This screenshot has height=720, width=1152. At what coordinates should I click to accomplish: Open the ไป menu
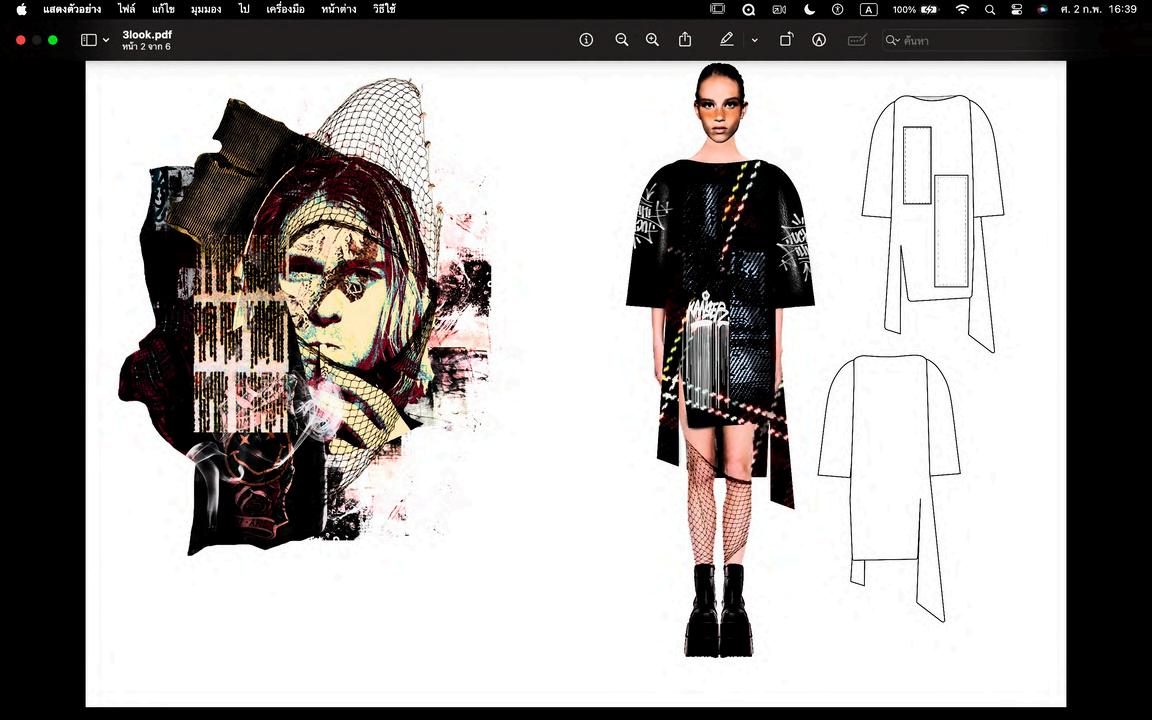[244, 10]
